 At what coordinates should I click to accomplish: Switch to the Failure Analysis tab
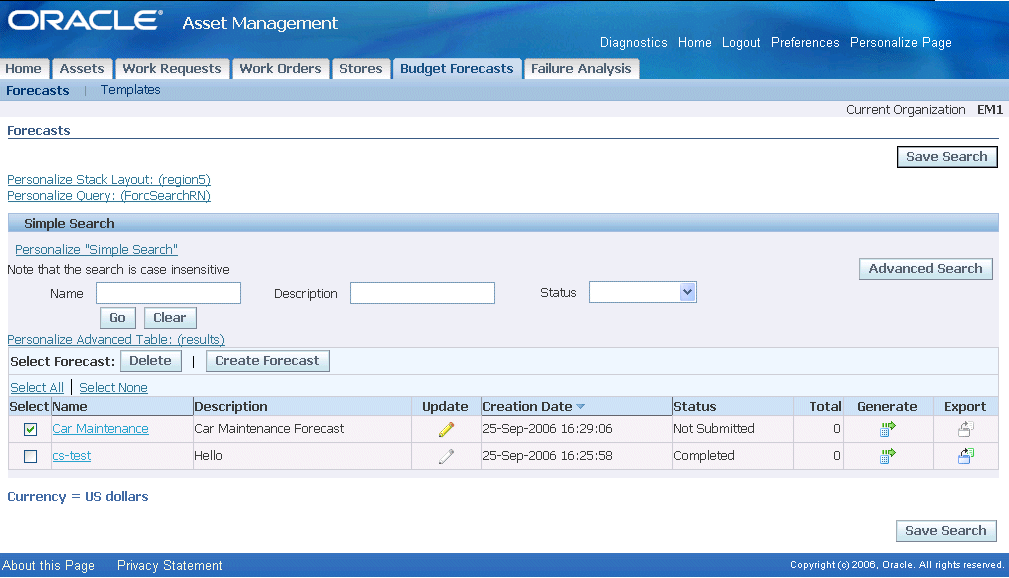click(581, 69)
